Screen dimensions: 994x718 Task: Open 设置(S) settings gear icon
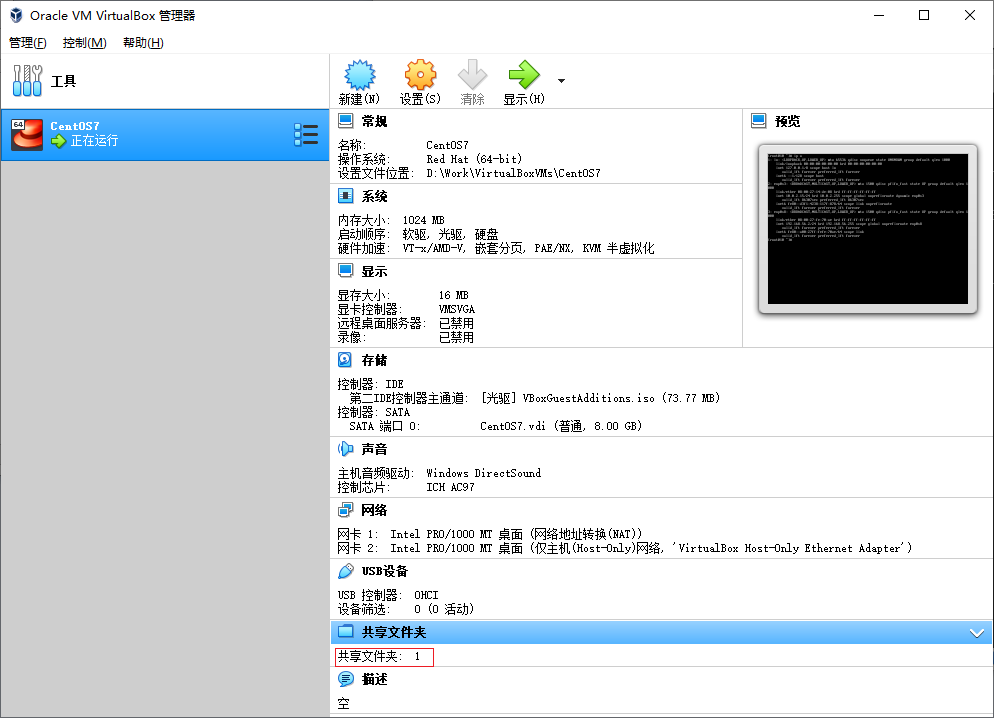coord(420,75)
